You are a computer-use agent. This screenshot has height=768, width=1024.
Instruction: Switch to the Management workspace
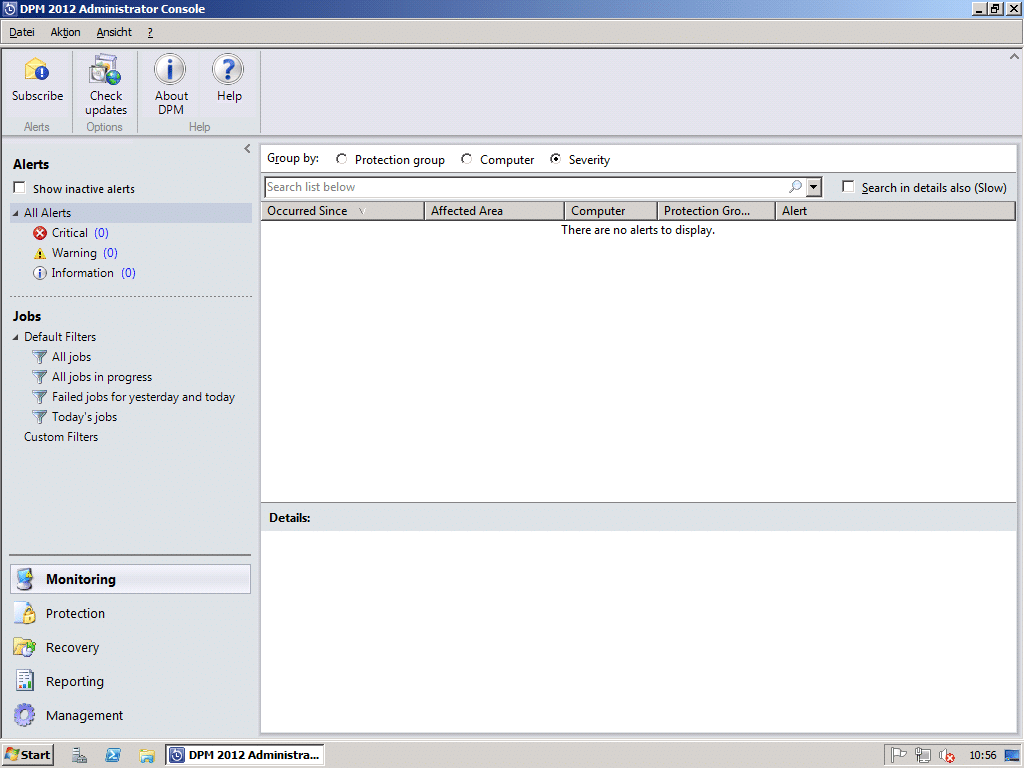[130, 715]
